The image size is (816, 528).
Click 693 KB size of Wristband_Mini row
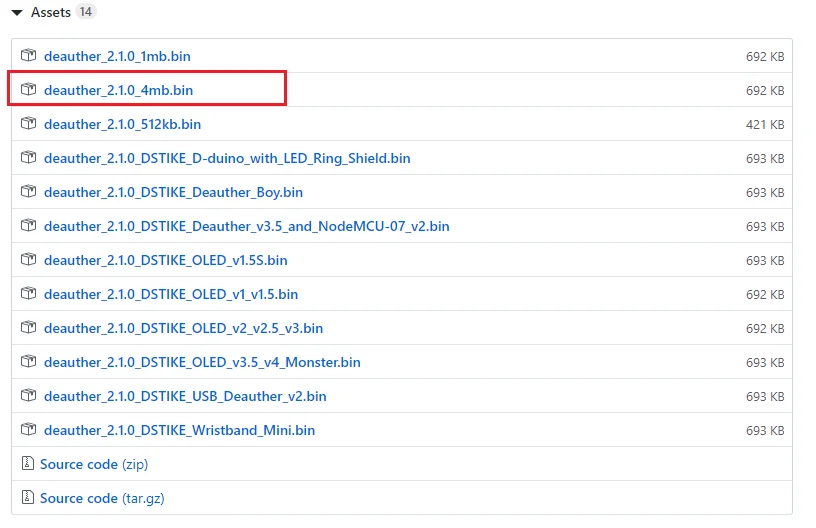765,431
